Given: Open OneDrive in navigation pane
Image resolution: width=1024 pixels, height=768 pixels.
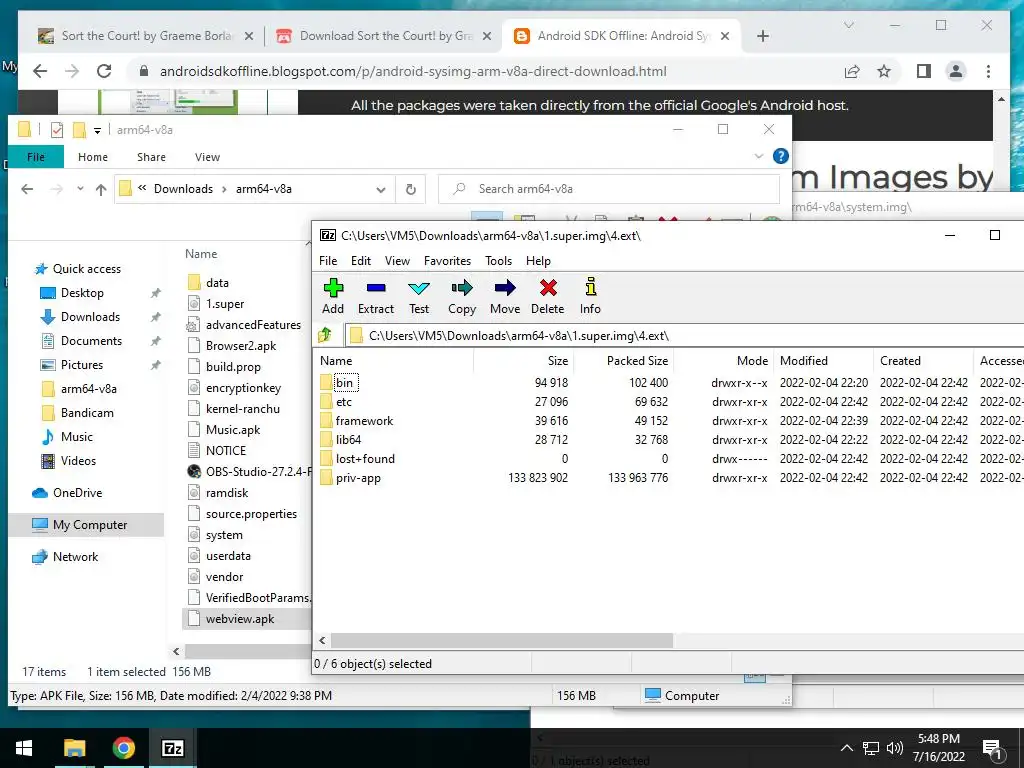Looking at the screenshot, I should click(77, 492).
